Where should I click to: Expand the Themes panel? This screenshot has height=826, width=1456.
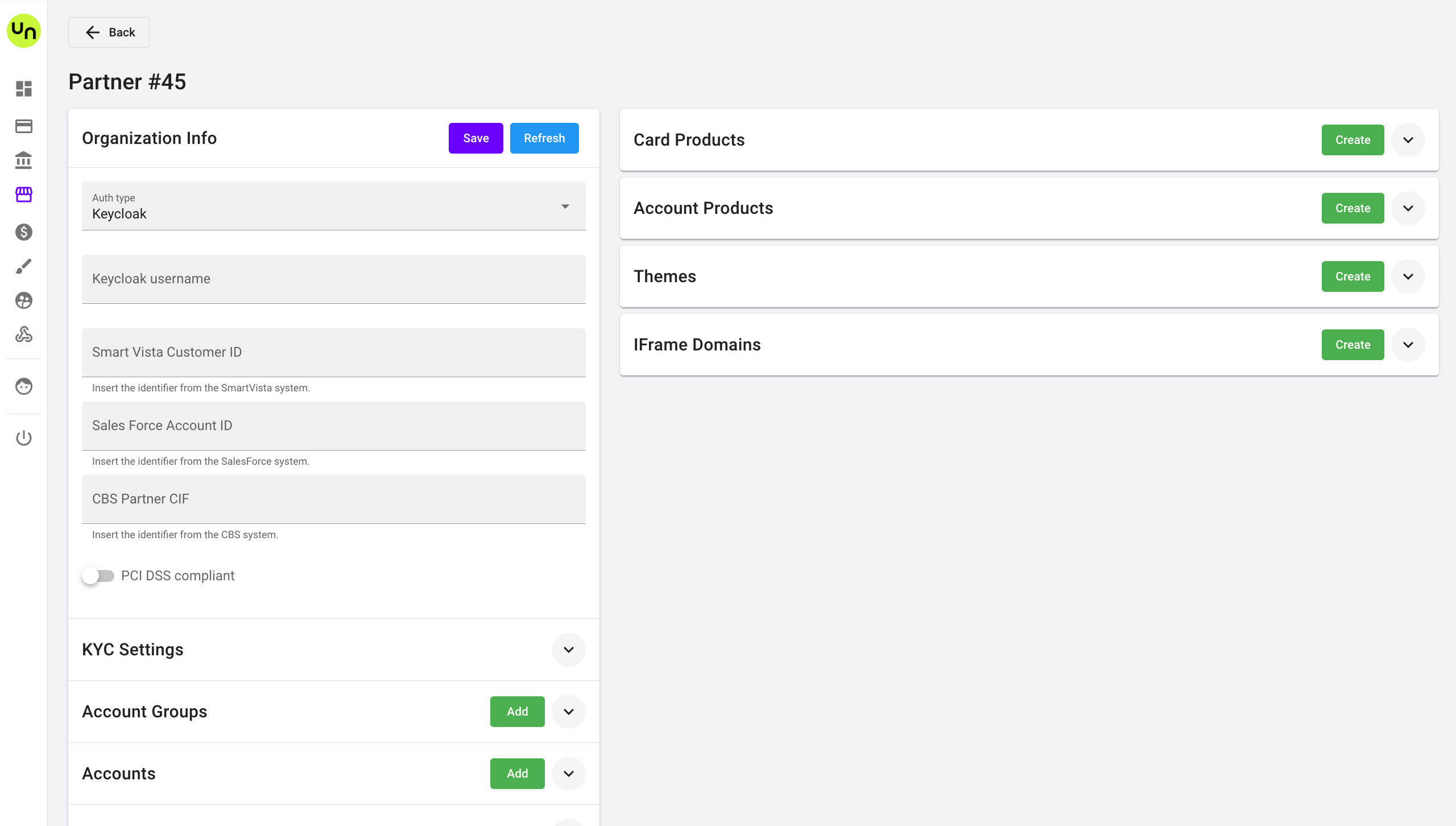pyautogui.click(x=1408, y=276)
